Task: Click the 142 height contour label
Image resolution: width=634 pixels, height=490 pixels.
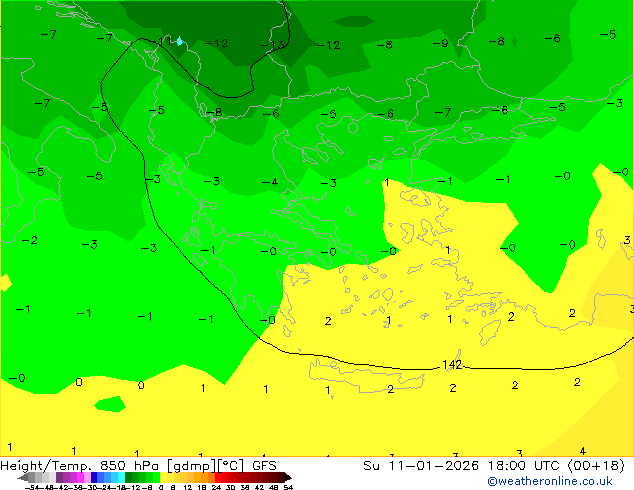Action: pyautogui.click(x=452, y=365)
